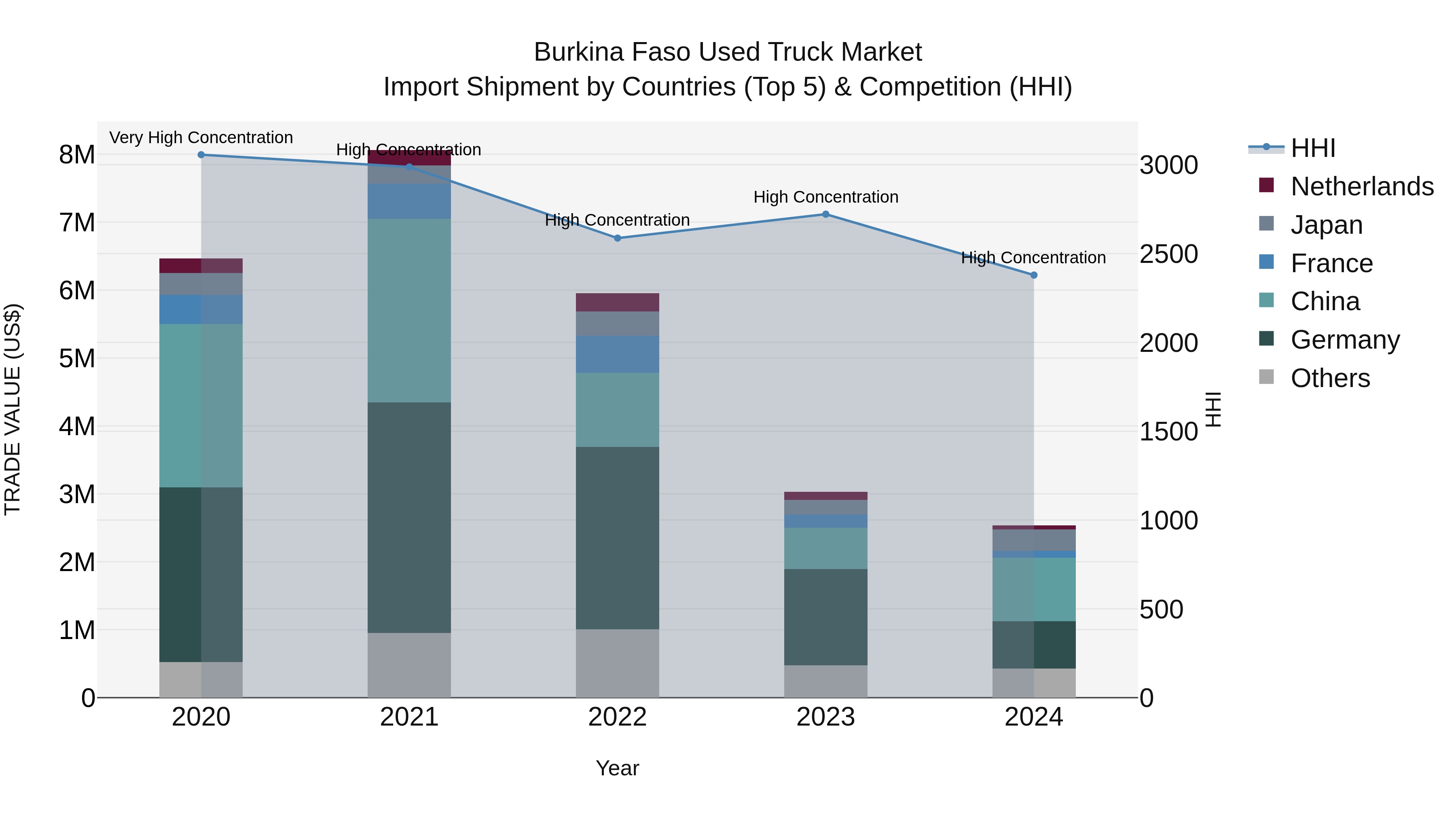
Task: Click the 1500 HHI axis tick
Action: click(x=1169, y=432)
